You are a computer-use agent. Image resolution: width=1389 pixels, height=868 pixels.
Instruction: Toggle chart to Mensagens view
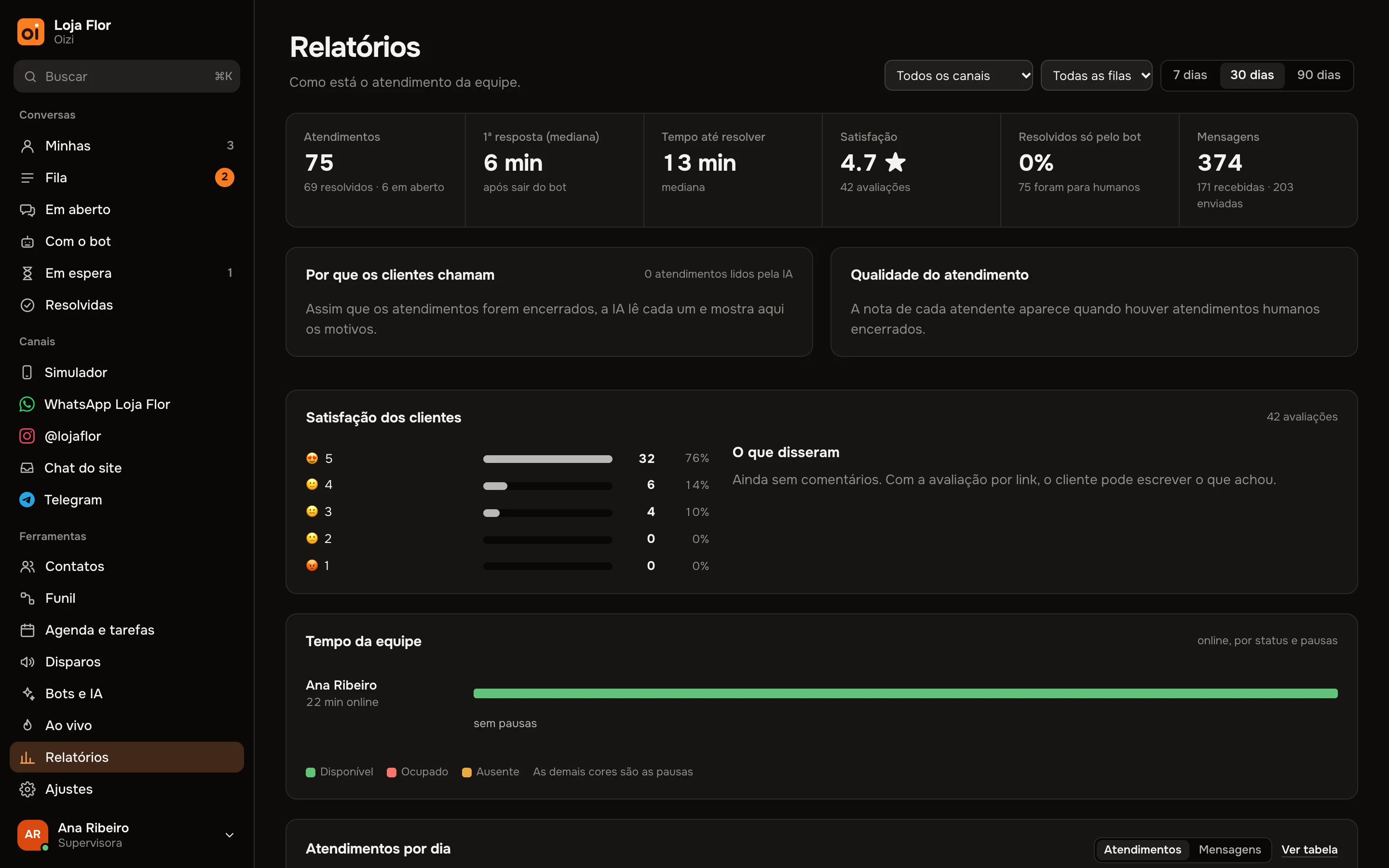click(1229, 850)
